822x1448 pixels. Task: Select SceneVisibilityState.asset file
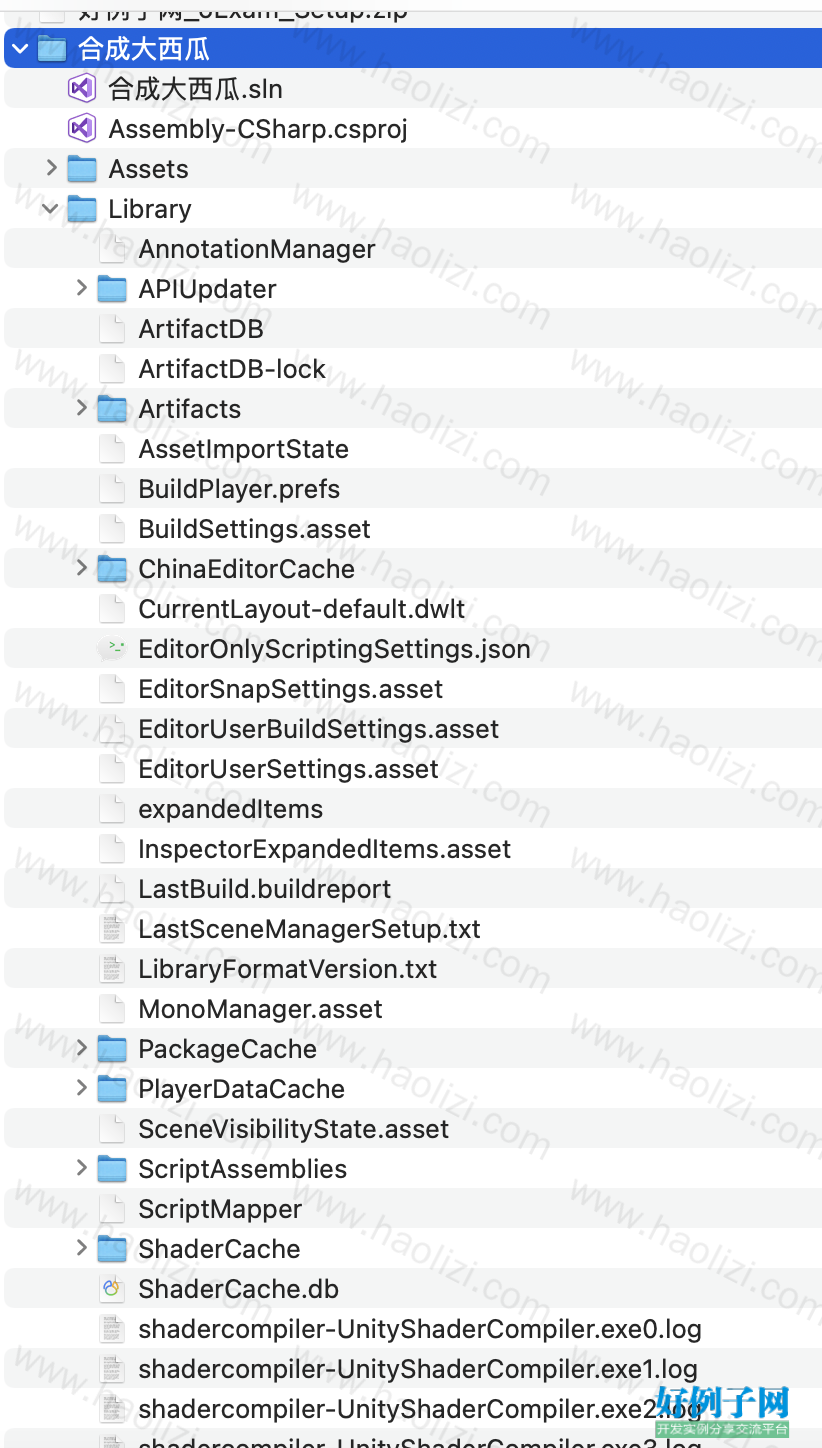click(x=293, y=1129)
